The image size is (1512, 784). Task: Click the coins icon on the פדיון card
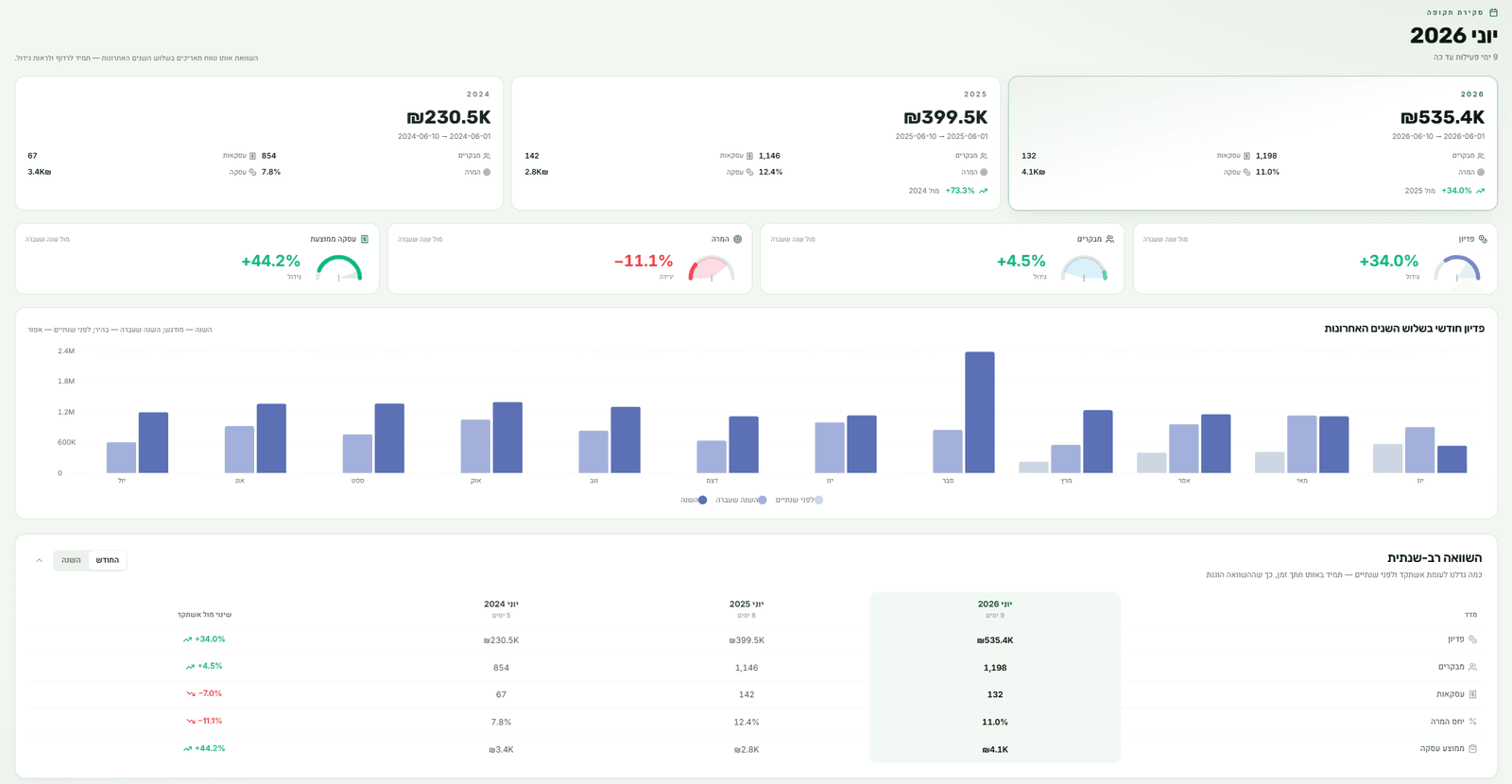(1483, 239)
